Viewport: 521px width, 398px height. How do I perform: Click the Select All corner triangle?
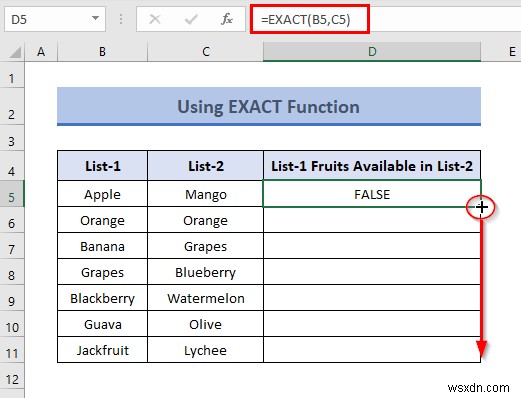point(15,52)
